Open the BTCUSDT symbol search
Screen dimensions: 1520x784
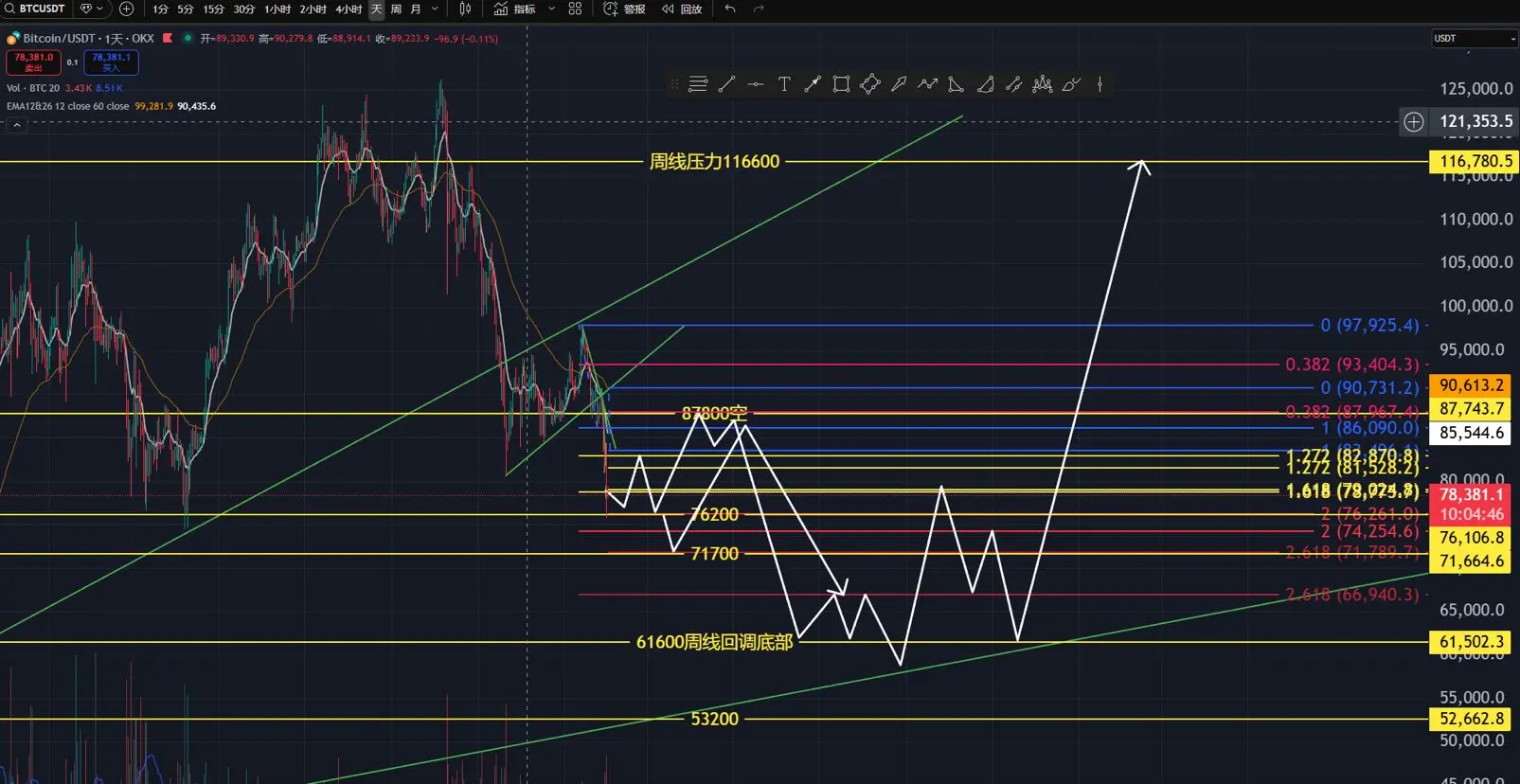[35, 9]
